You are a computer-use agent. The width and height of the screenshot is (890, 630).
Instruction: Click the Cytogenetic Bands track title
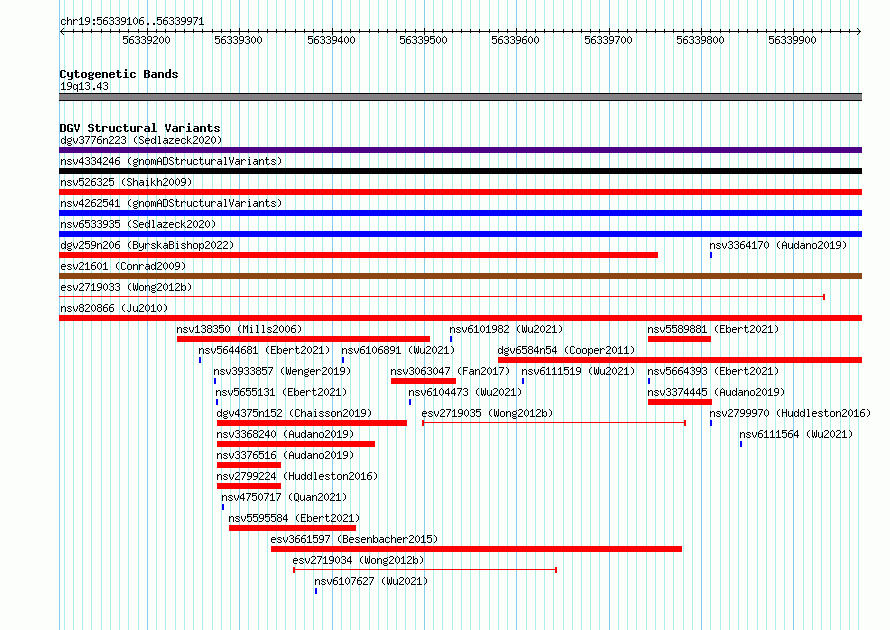(119, 74)
